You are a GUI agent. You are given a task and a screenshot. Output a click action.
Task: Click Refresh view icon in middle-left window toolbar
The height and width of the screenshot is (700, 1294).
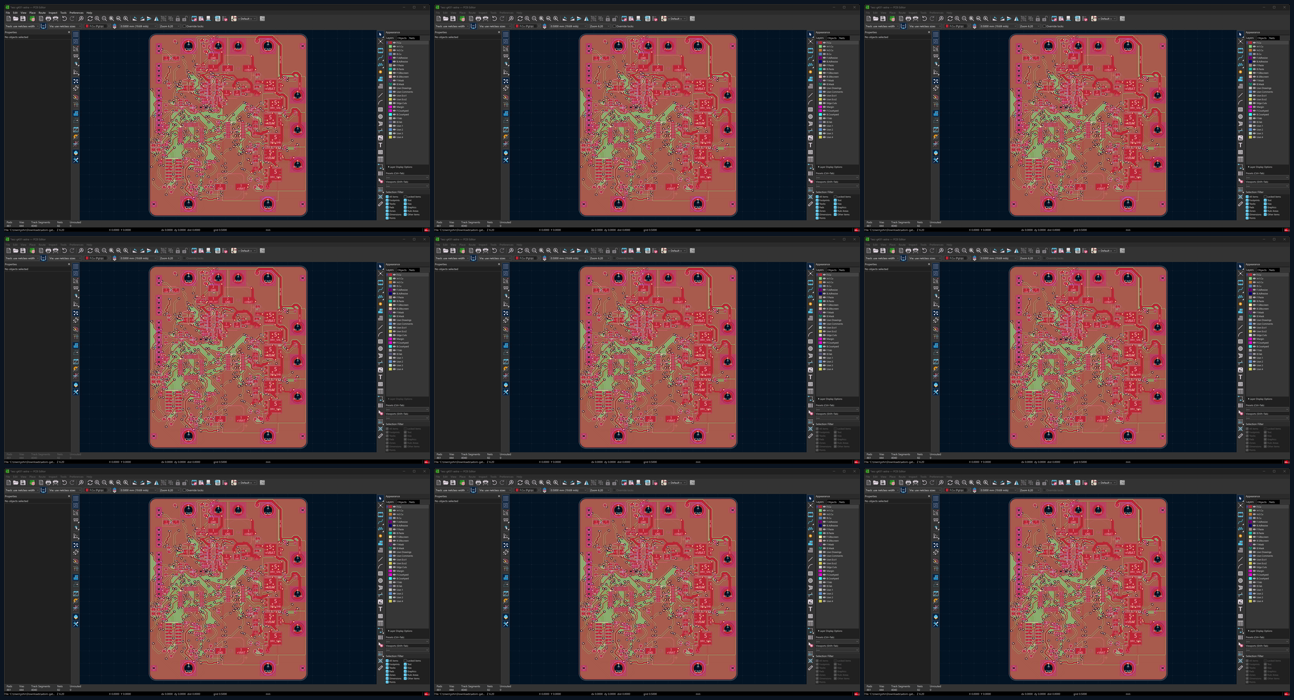tap(90, 251)
